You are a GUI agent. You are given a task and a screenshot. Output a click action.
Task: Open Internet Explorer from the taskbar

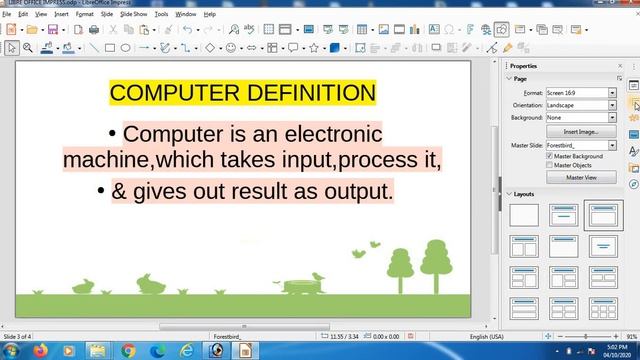pyautogui.click(x=187, y=351)
